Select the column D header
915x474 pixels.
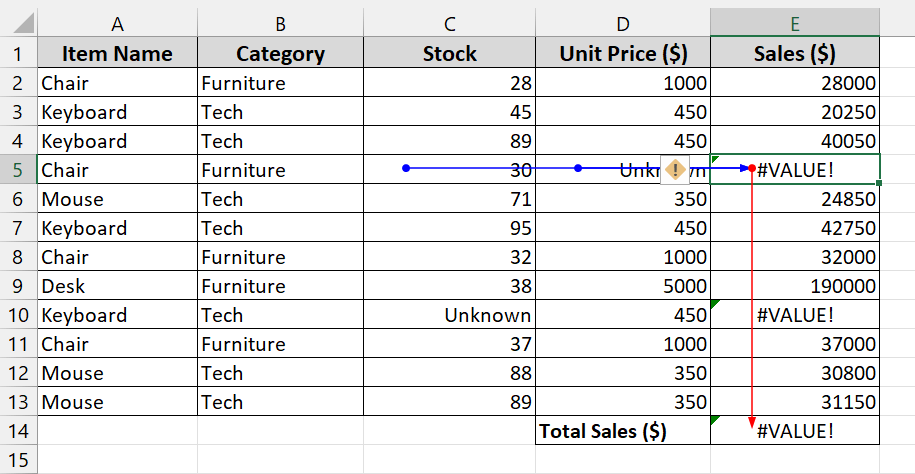[623, 23]
